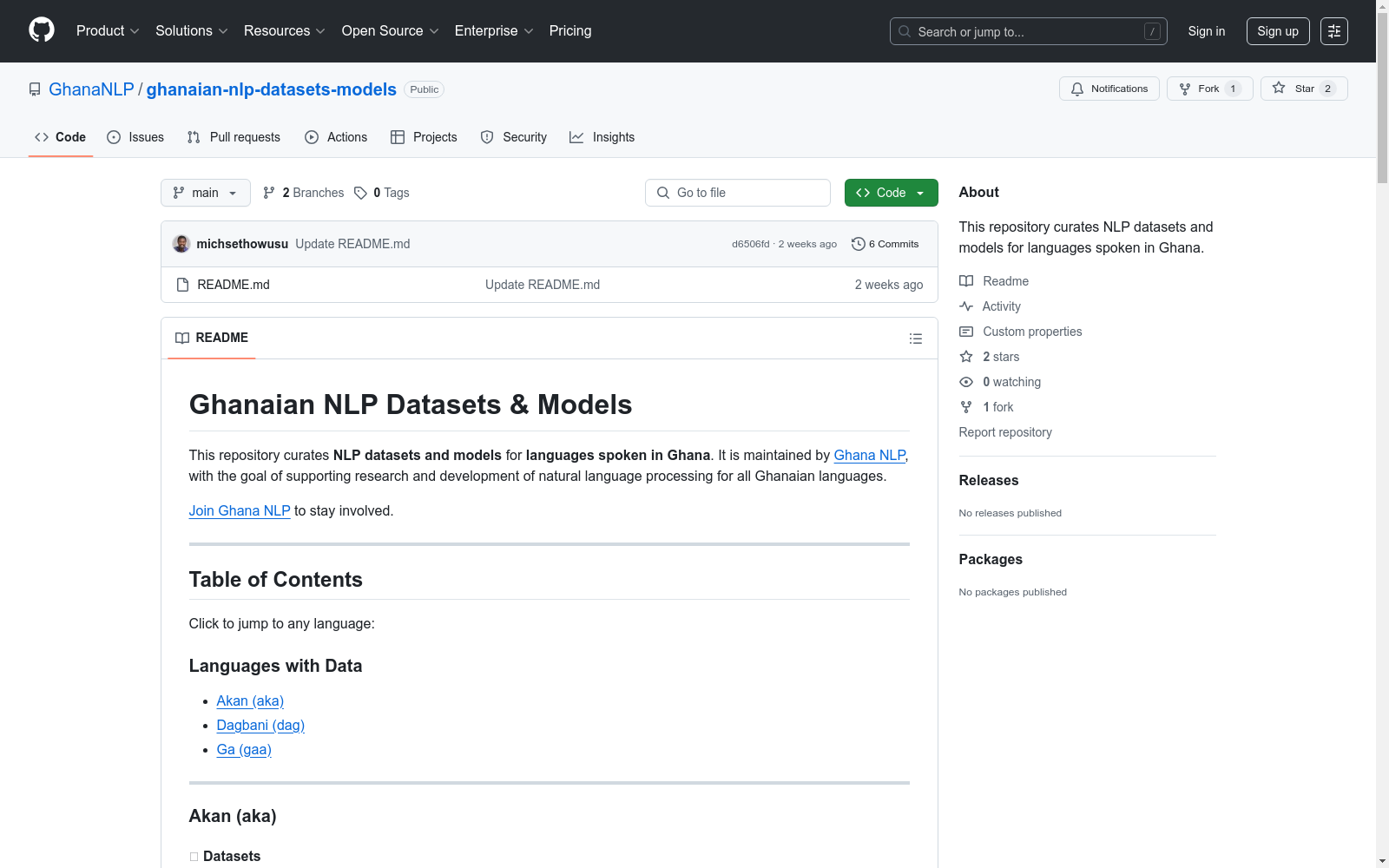Open the global navigation menu icon

[1334, 31]
